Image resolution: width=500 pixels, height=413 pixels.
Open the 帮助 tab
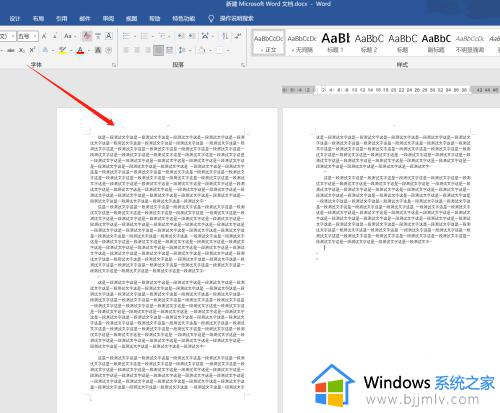pyautogui.click(x=155, y=19)
